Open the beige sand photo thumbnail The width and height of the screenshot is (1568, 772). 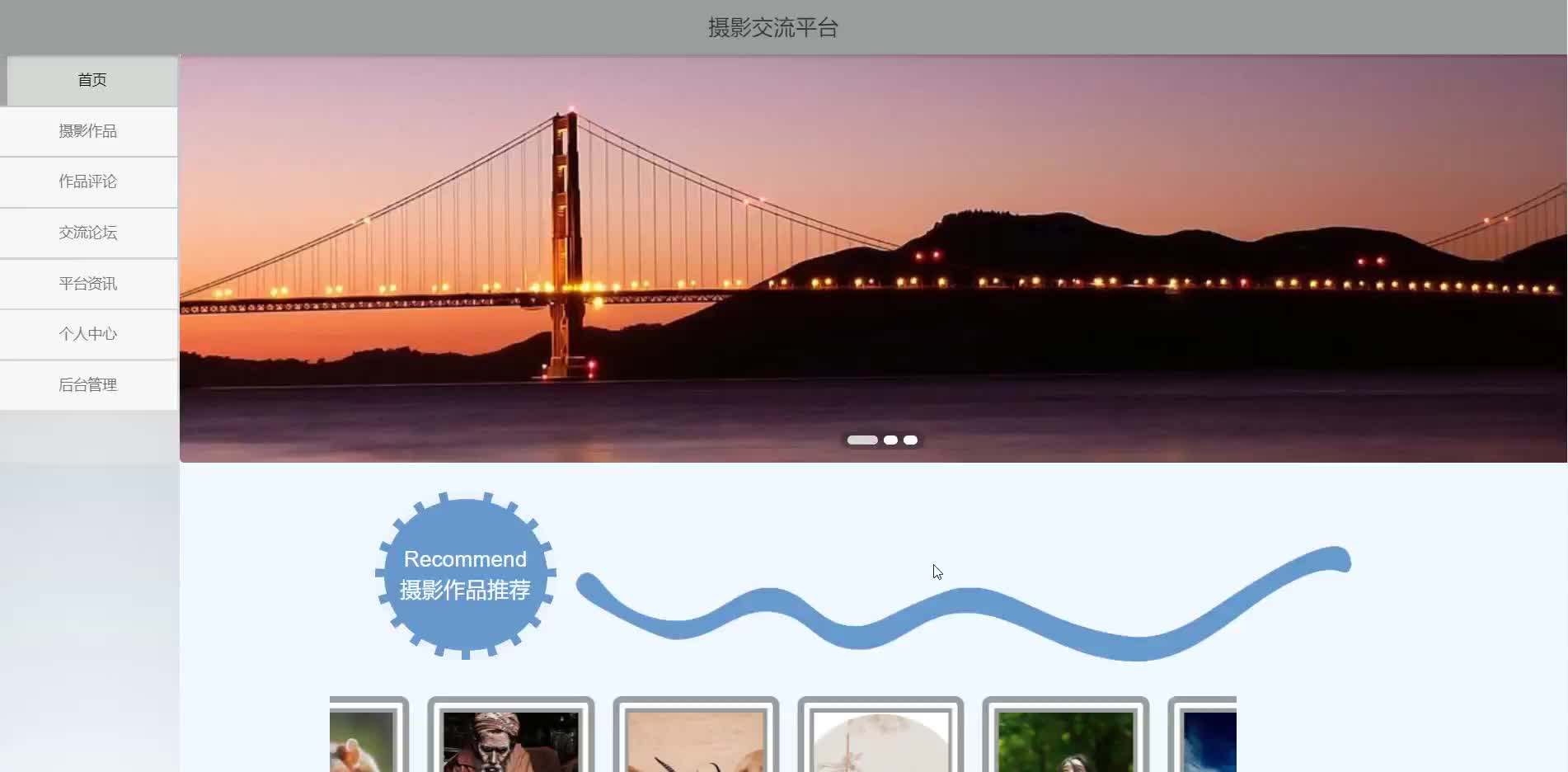(696, 735)
